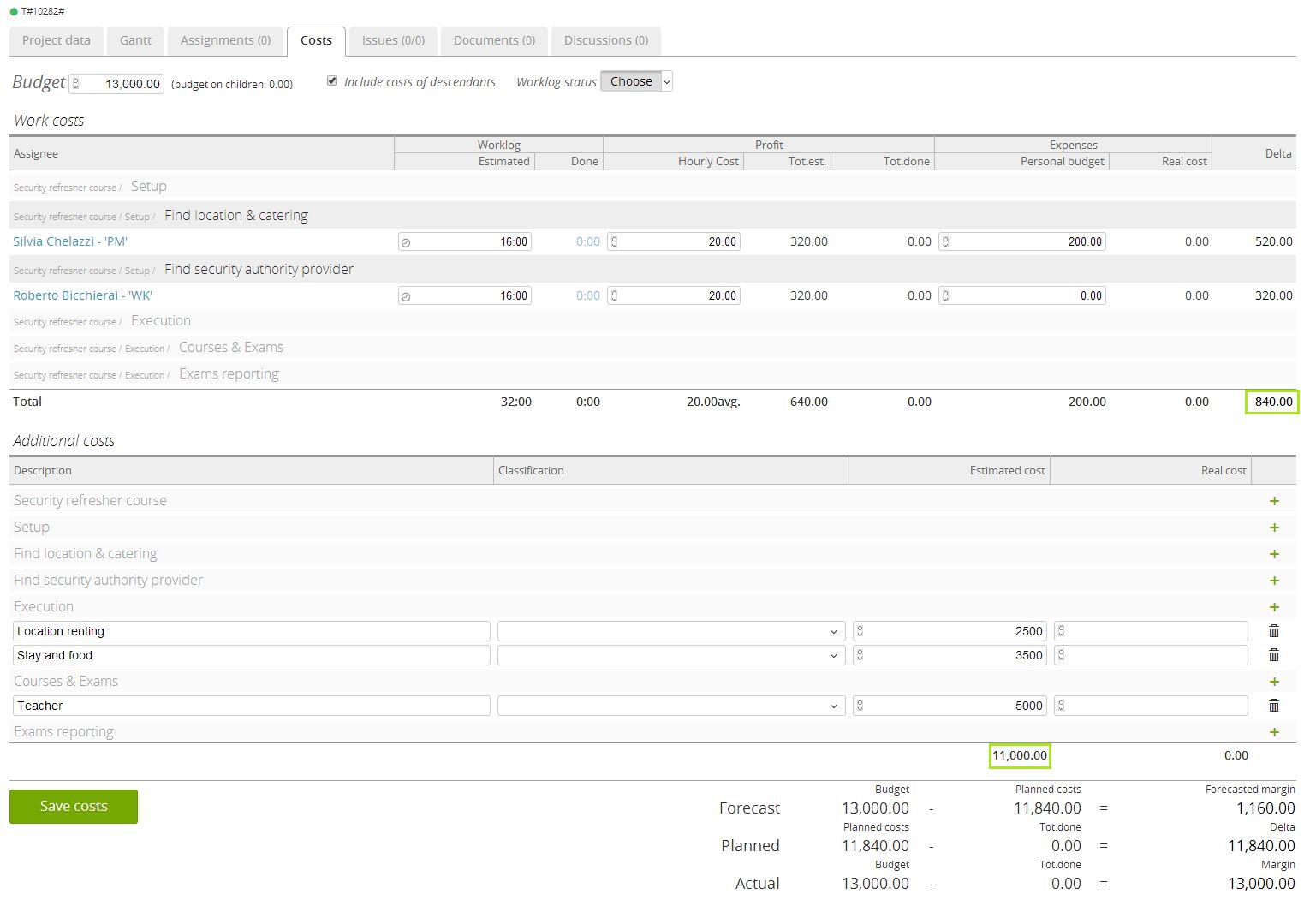The width and height of the screenshot is (1316, 912).
Task: Add additional cost for Execution row
Action: 1274,607
